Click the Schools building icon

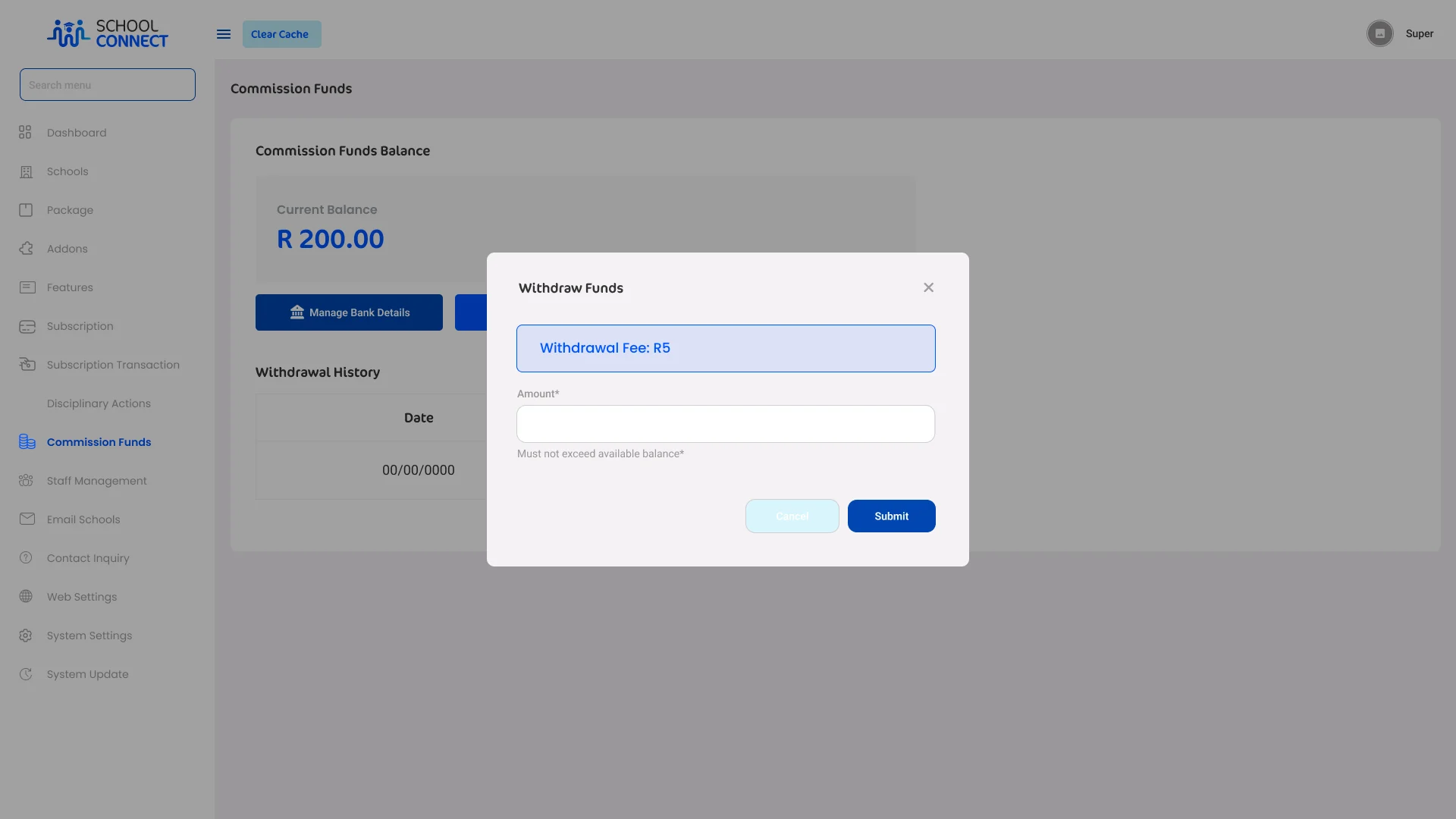pyautogui.click(x=26, y=171)
